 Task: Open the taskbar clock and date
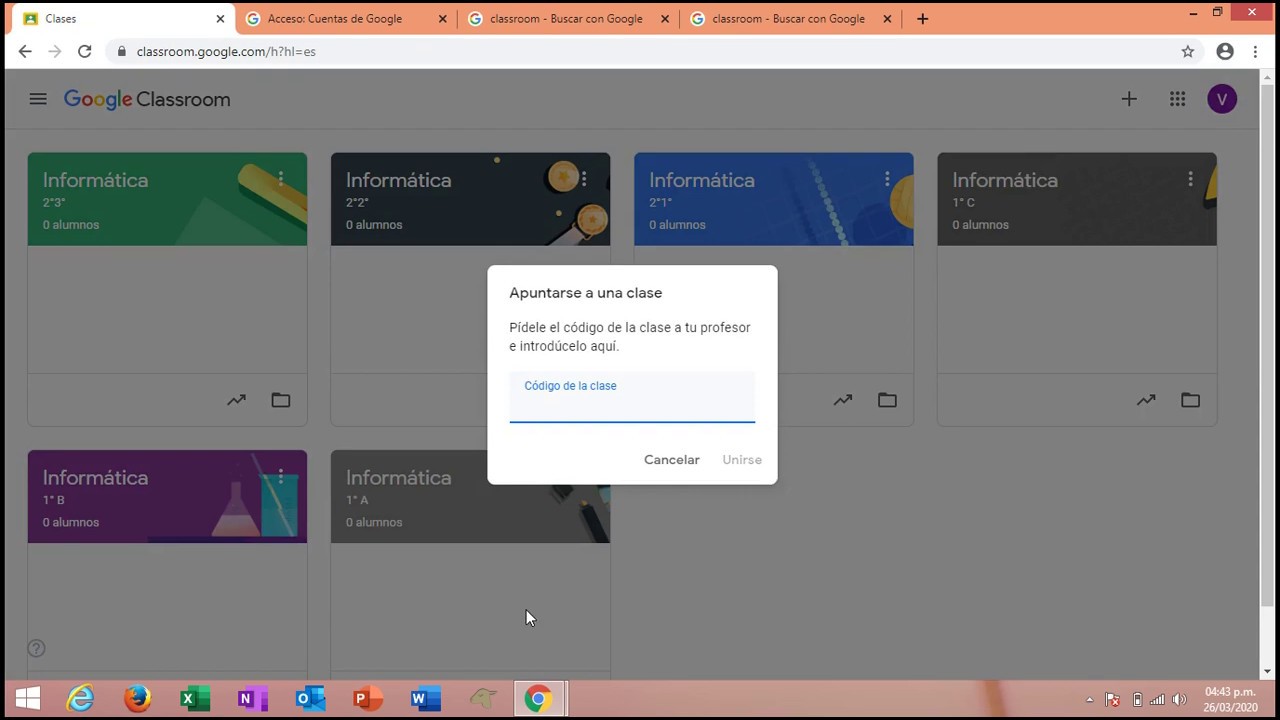tap(1230, 700)
